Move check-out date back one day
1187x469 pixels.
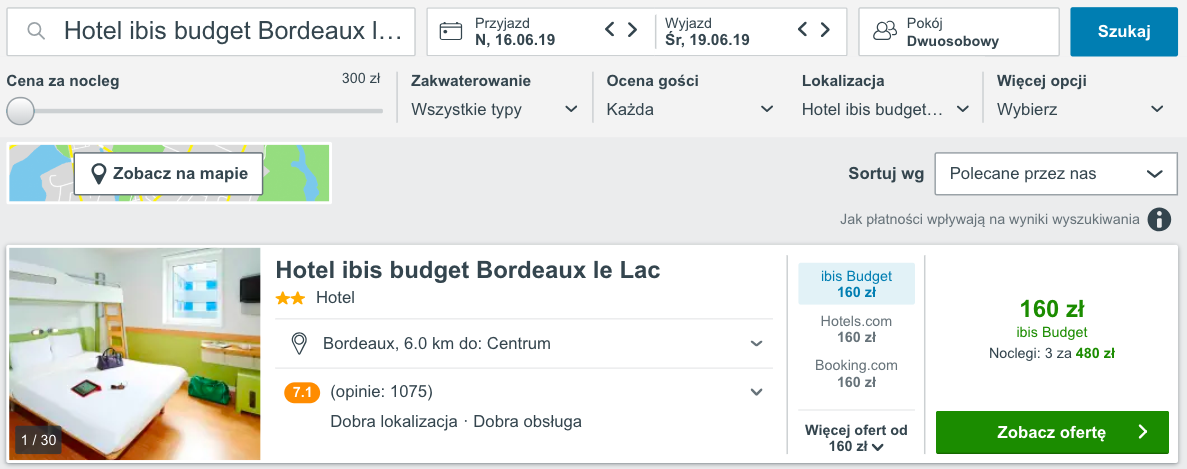tap(803, 30)
